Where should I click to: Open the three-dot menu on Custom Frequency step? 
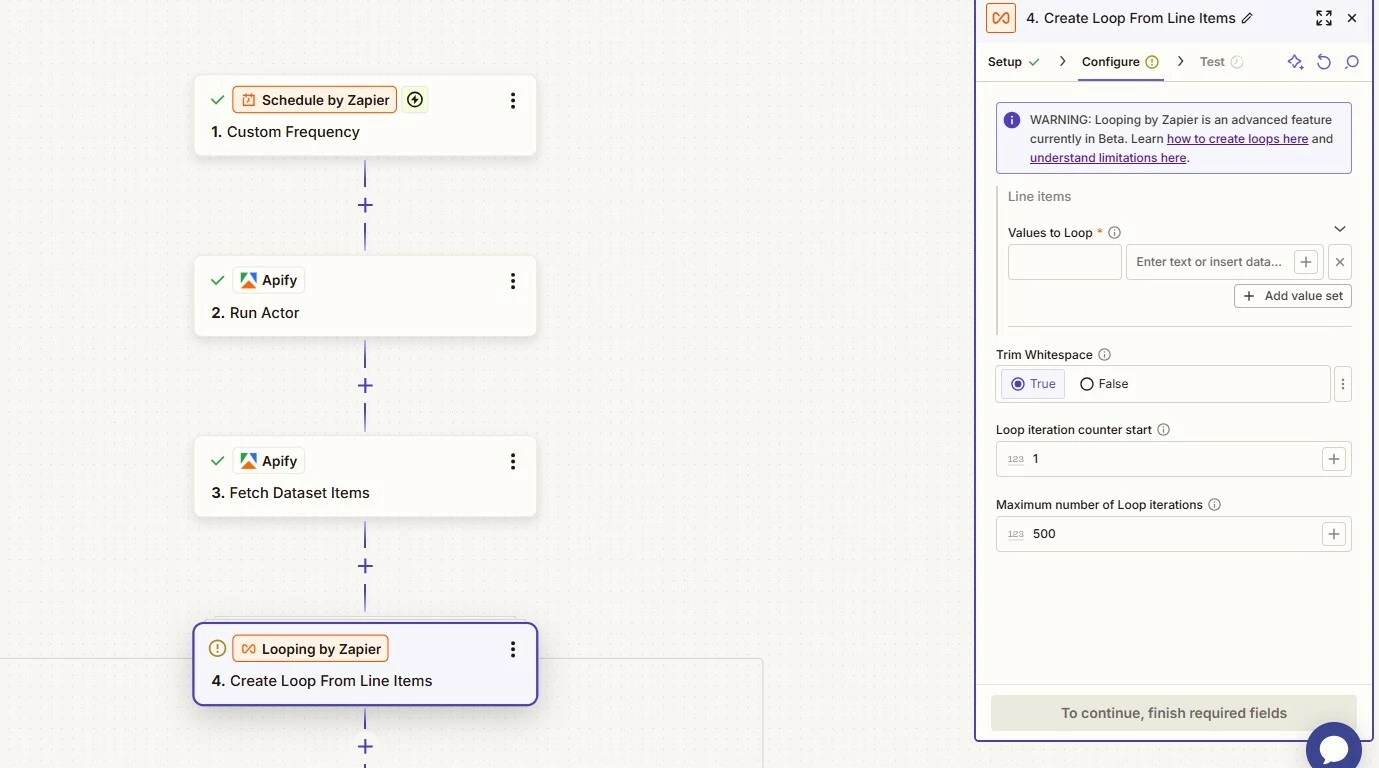(x=513, y=101)
